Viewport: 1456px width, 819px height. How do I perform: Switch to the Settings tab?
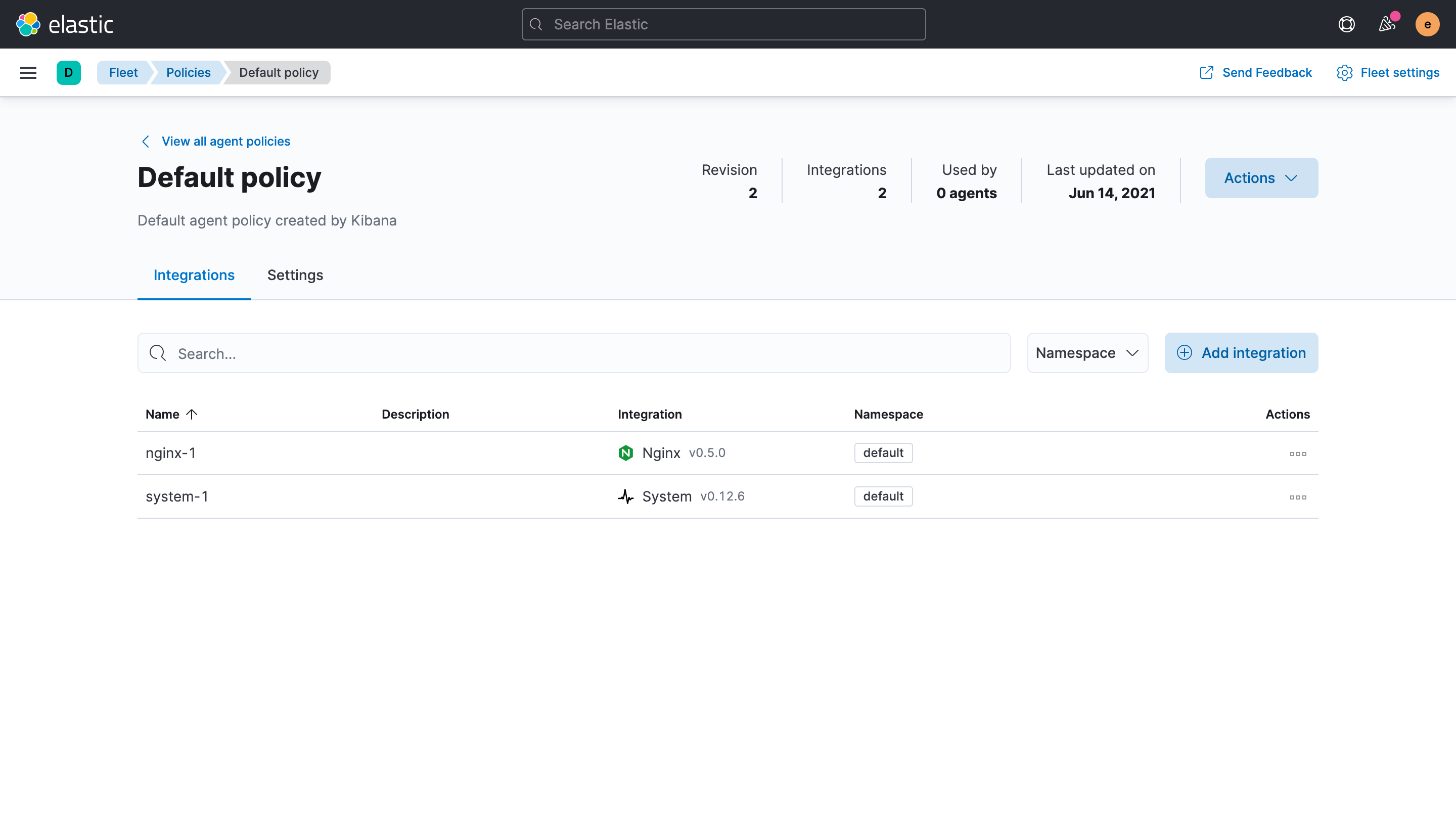pos(295,275)
